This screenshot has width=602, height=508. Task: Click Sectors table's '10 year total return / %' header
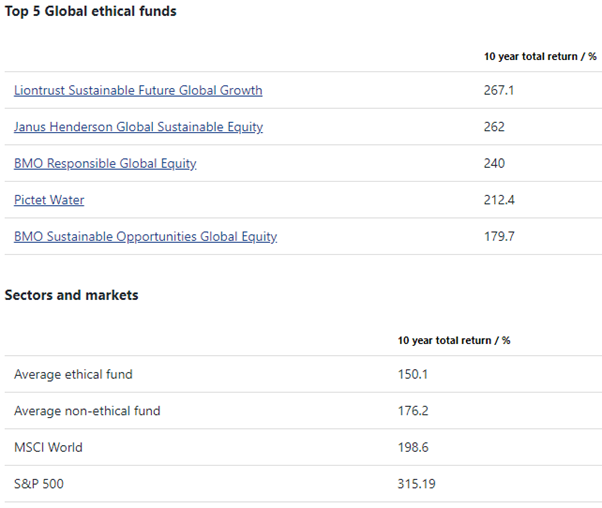click(x=454, y=340)
